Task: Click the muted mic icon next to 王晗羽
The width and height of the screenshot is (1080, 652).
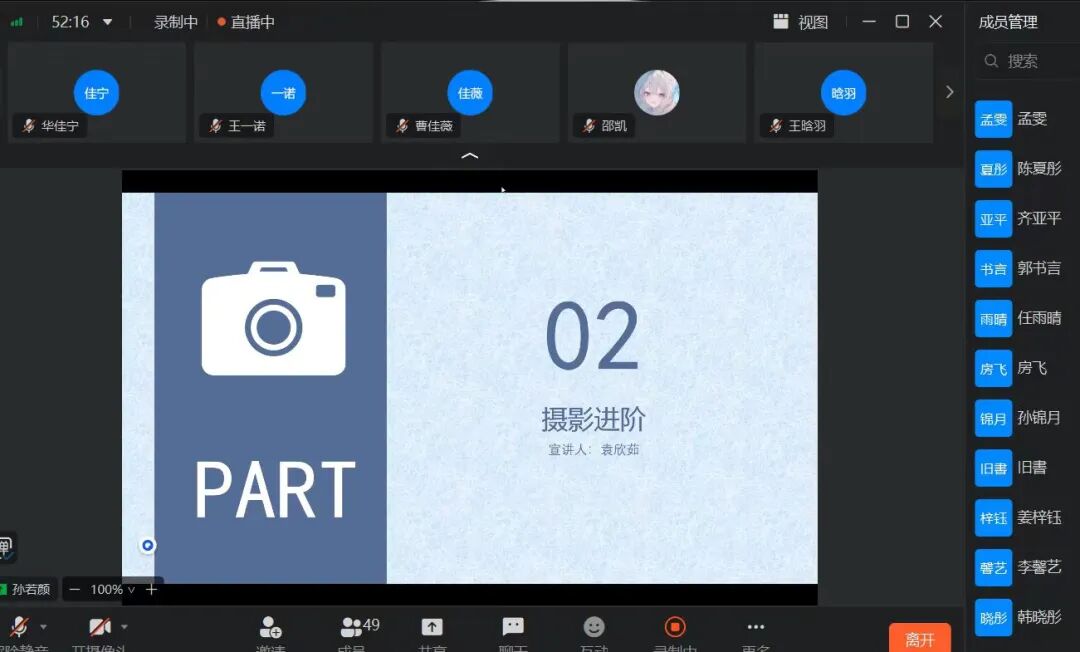Action: pos(776,126)
